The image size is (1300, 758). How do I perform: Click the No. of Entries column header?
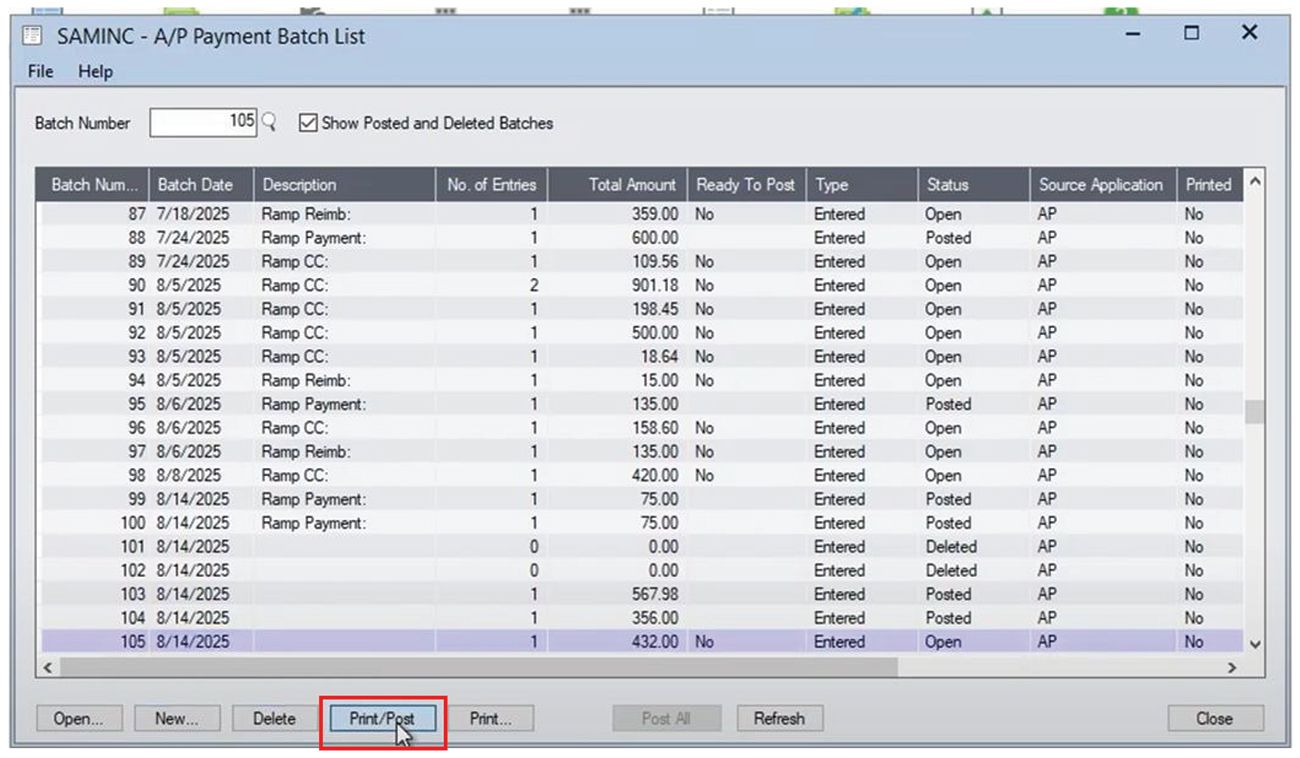491,184
